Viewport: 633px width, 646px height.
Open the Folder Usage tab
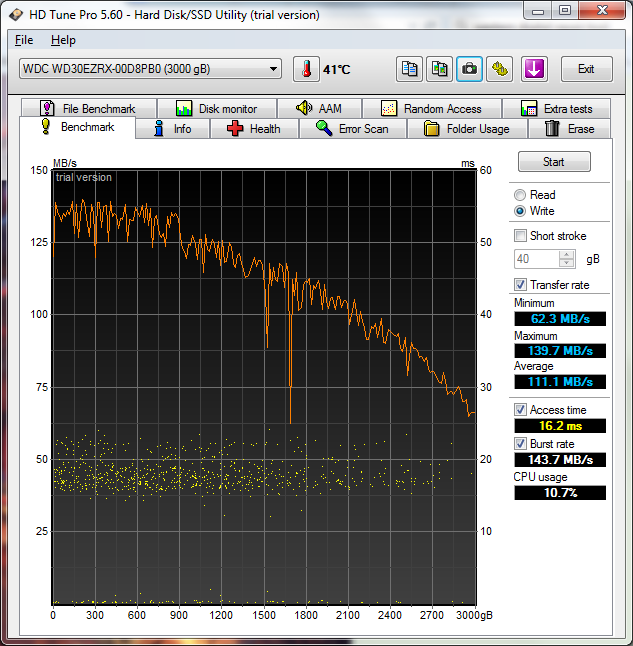pos(467,129)
